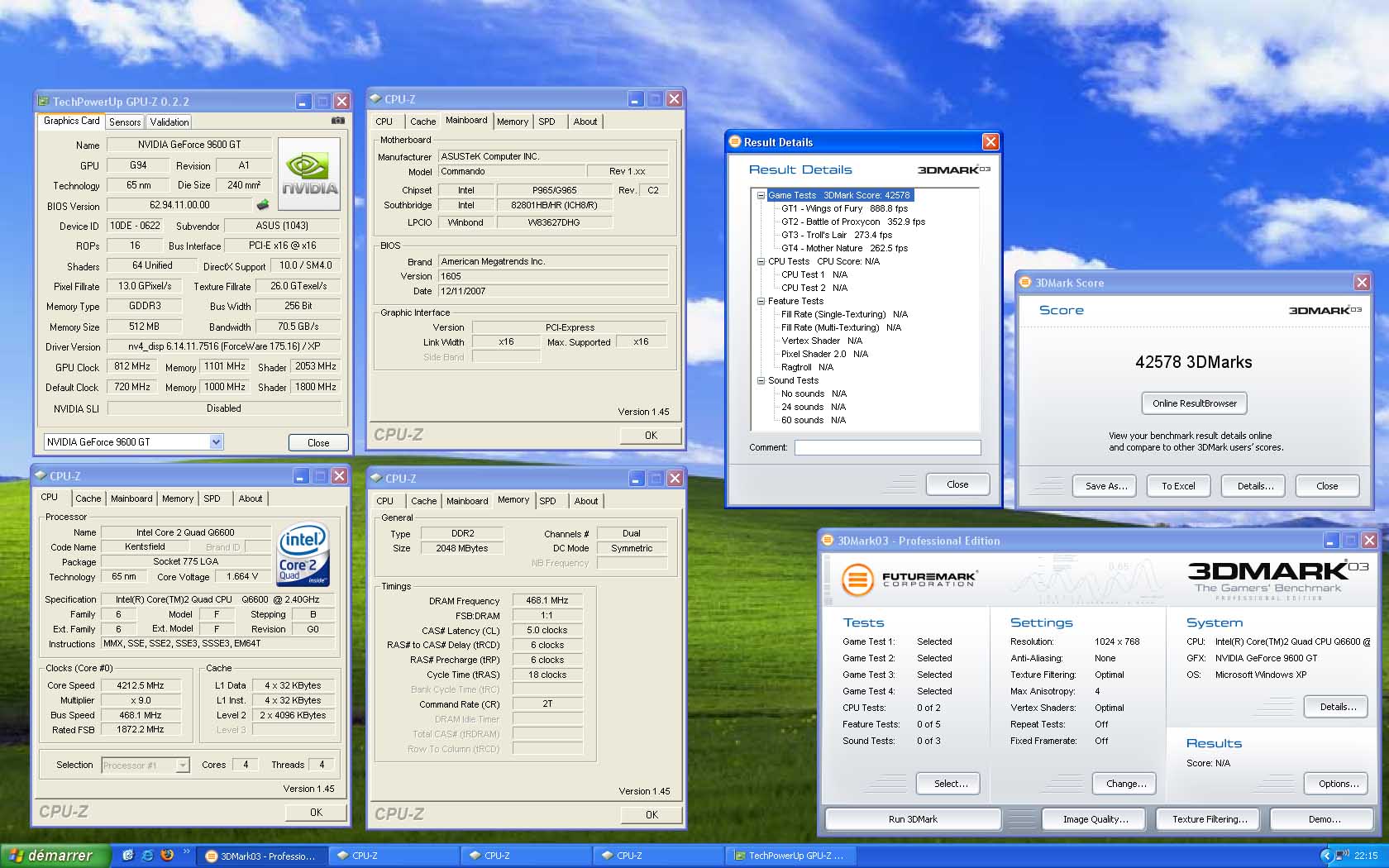Image resolution: width=1389 pixels, height=868 pixels.
Task: Select the Game Tests 3DMark Score row
Action: coord(839,195)
